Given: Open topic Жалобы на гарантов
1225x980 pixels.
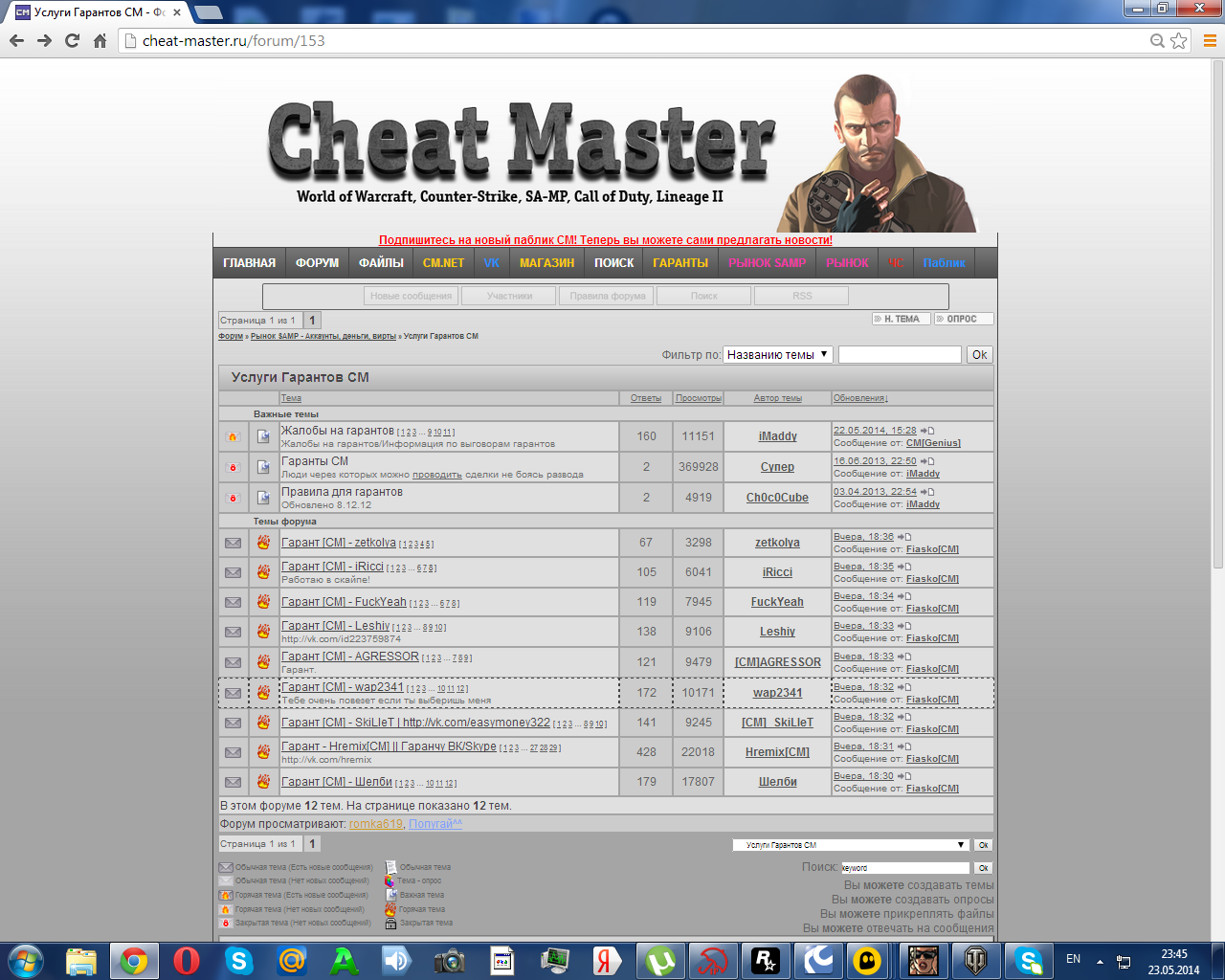Looking at the screenshot, I should tap(338, 431).
